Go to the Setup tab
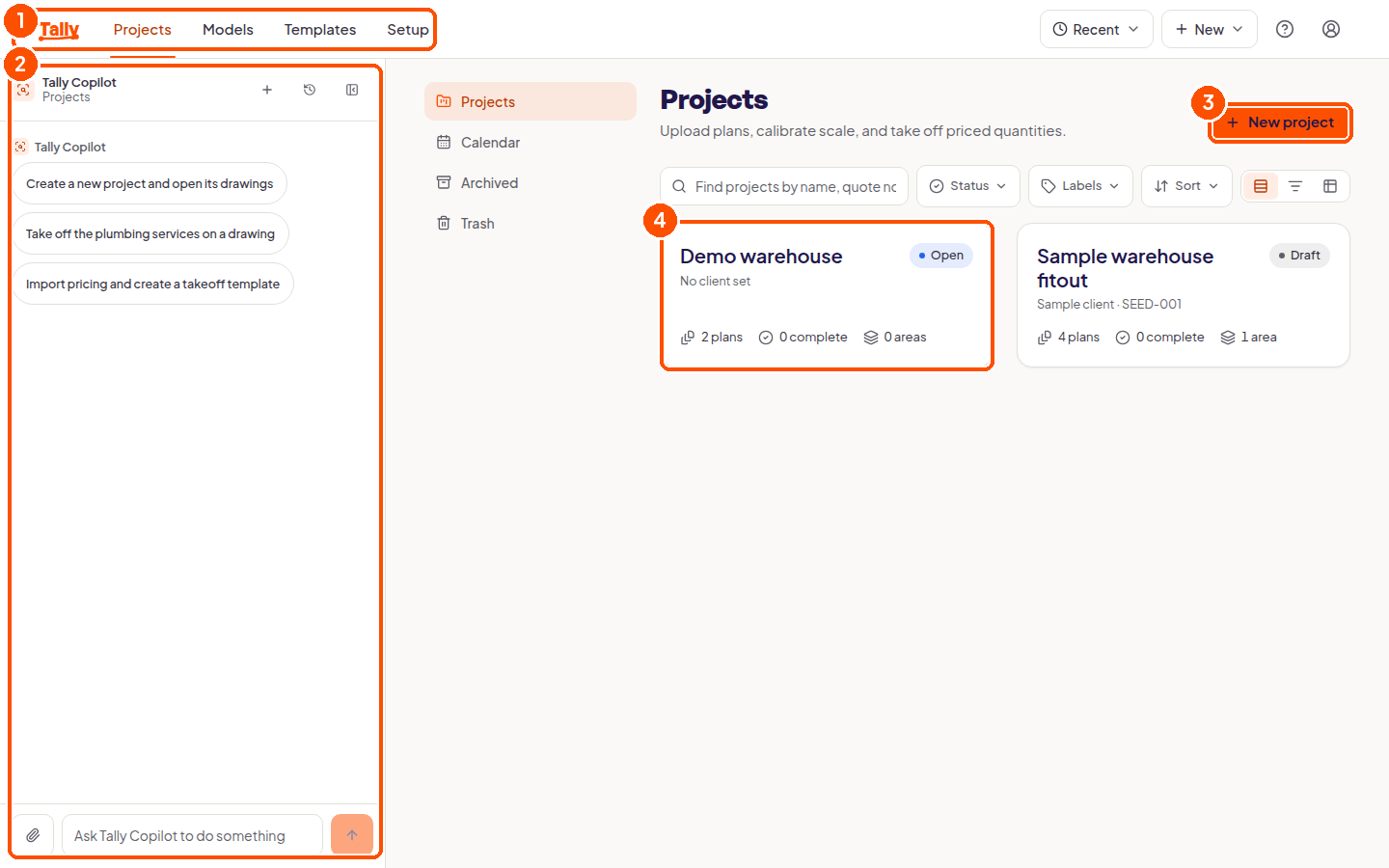 click(408, 29)
